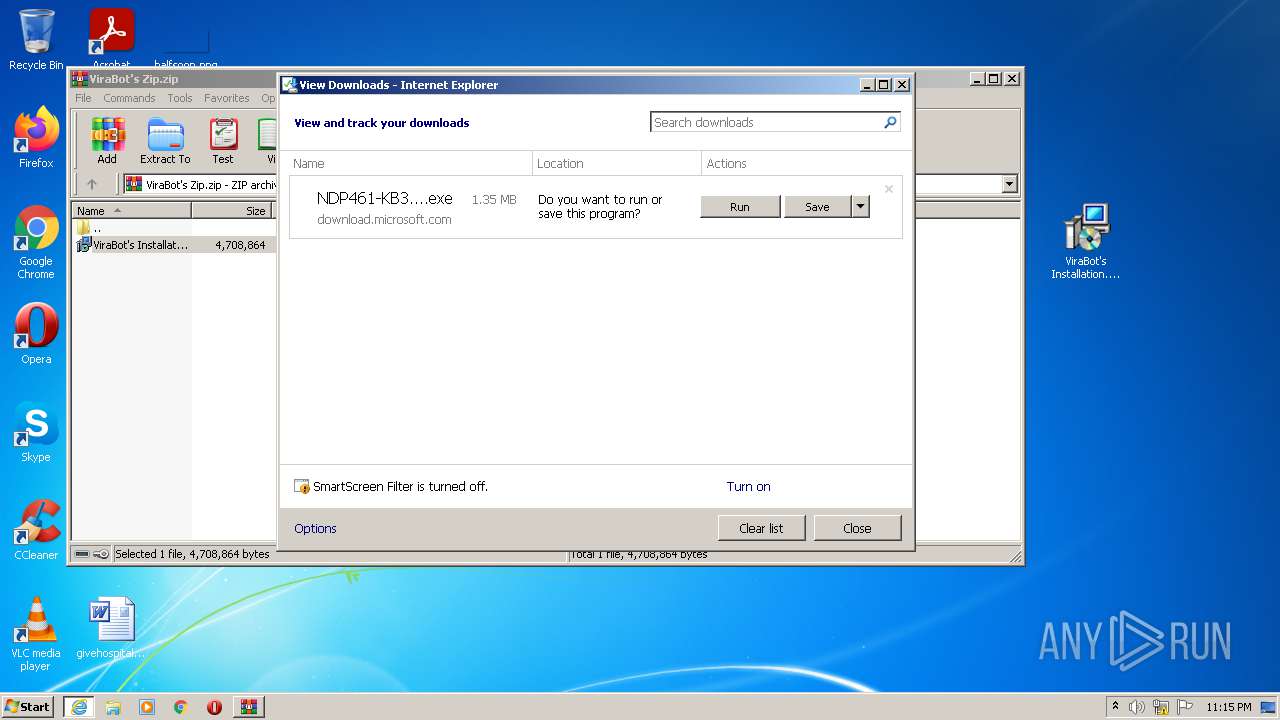
Task: Click WinRAR status bar drive icon
Action: [82, 554]
